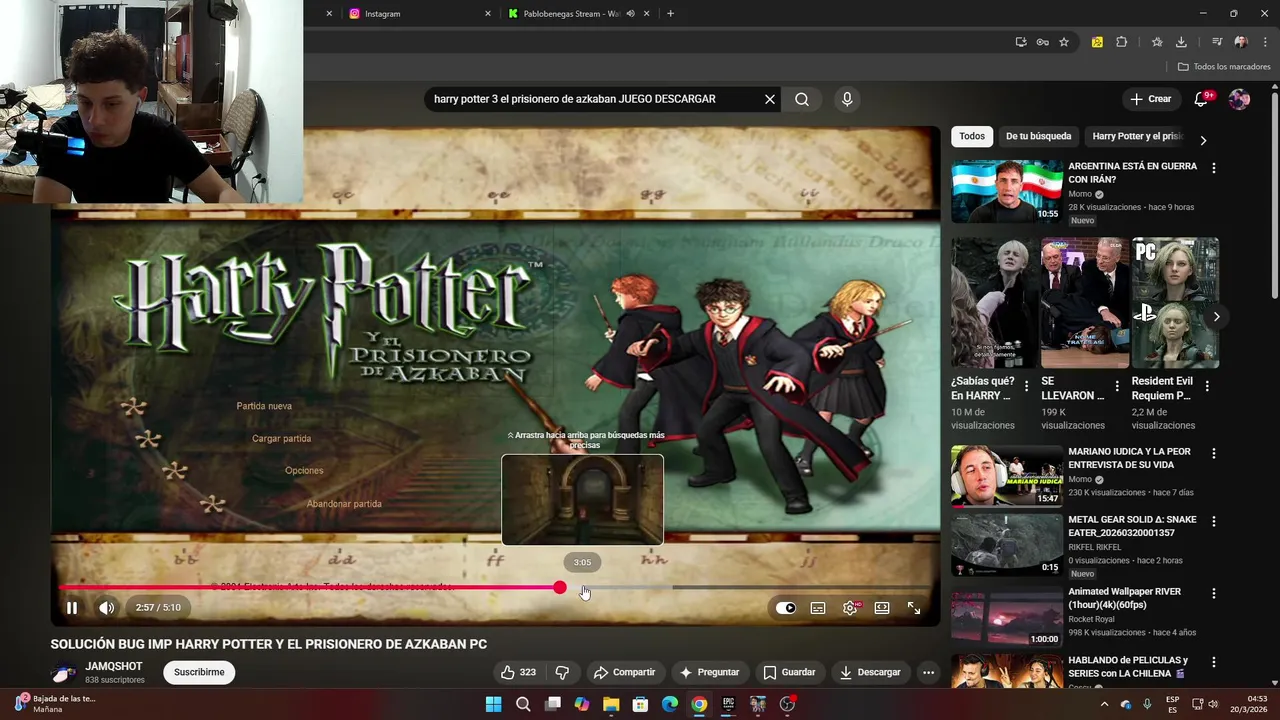
Task: Open the password manager key icon
Action: (x=1042, y=42)
